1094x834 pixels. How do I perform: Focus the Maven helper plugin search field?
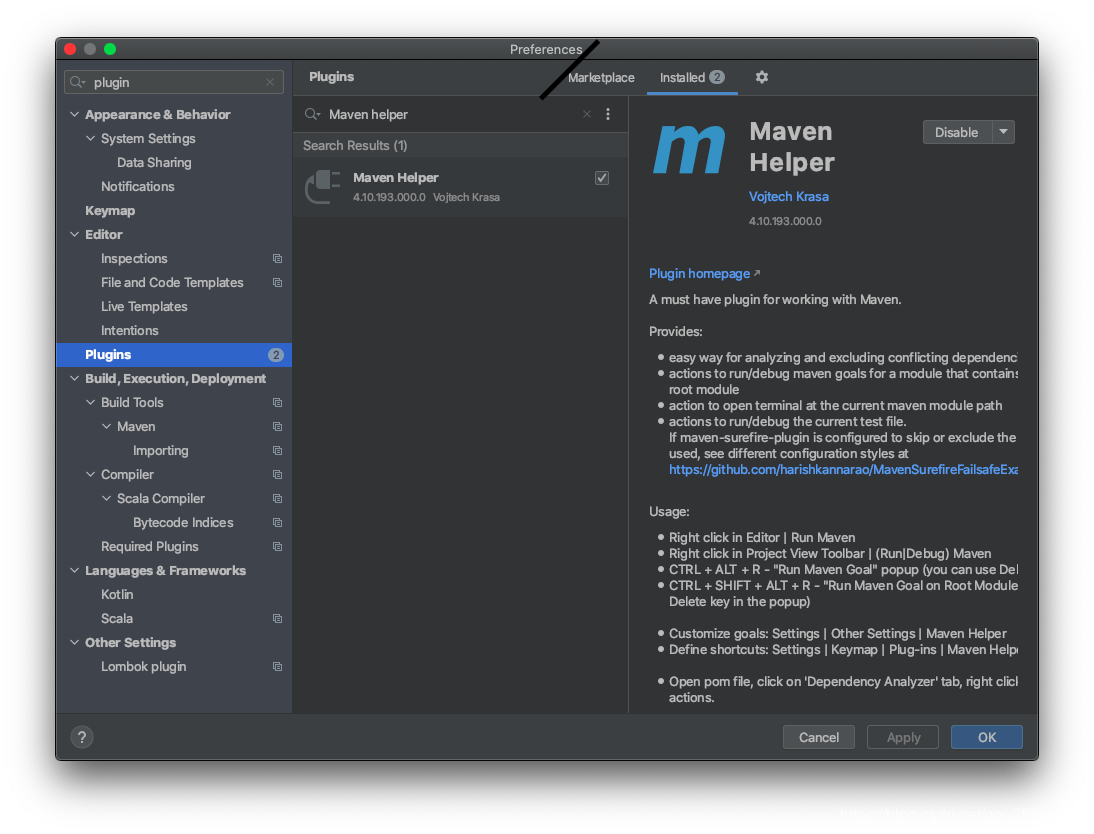tap(447, 114)
